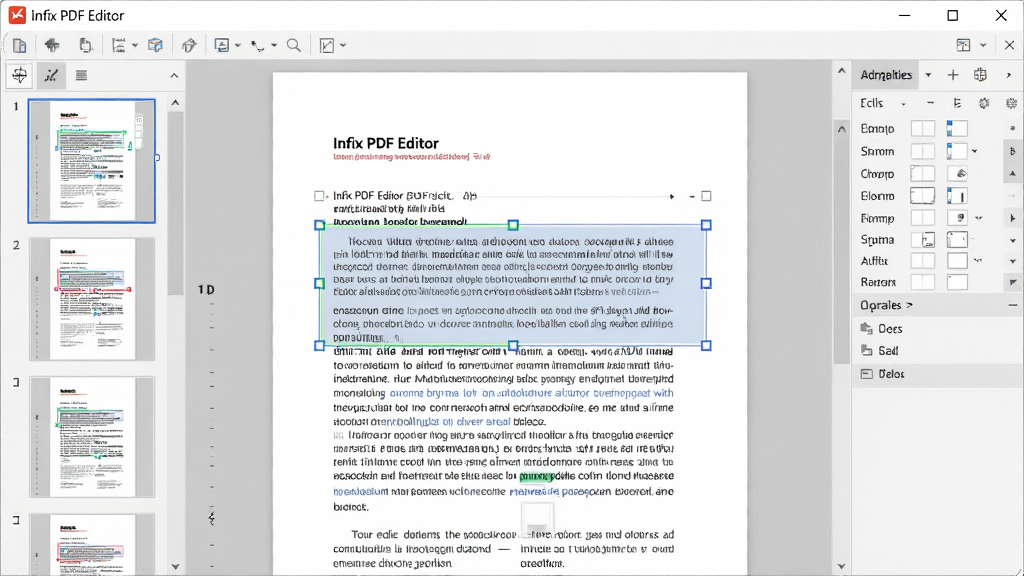Click the second box in the Choorp row
The image size is (1024, 576).
[957, 174]
